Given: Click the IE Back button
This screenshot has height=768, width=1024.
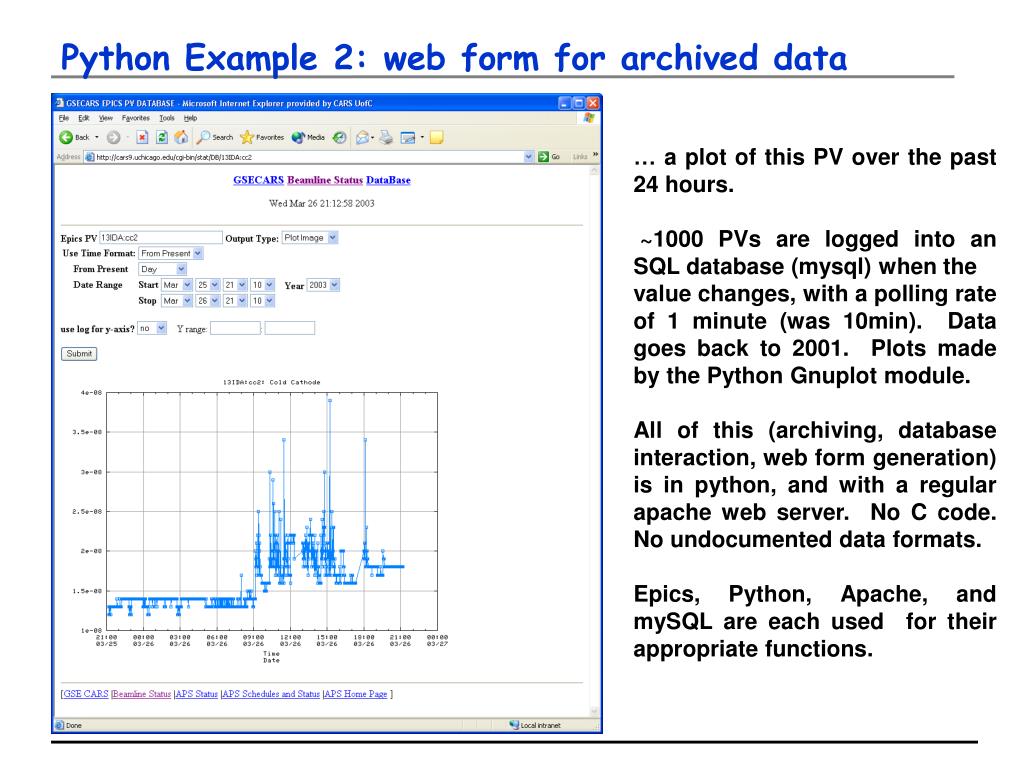Looking at the screenshot, I should 74,137.
